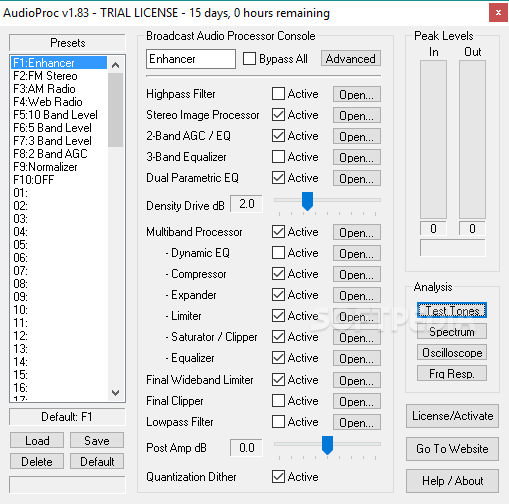
Task: Toggle Limiter Active checkbox
Action: click(x=278, y=316)
